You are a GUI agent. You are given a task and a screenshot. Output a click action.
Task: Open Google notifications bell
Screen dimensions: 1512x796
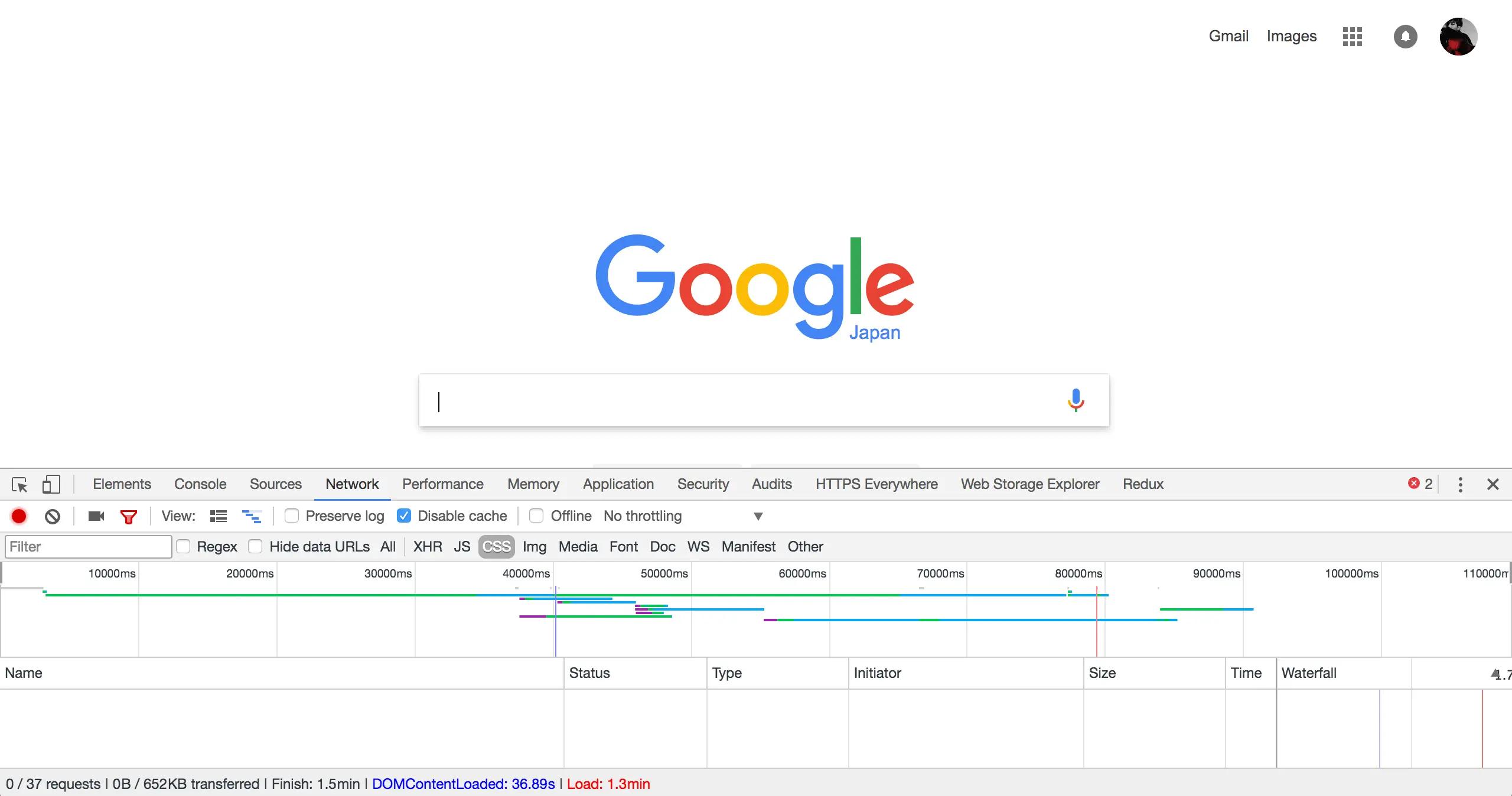pos(1406,36)
